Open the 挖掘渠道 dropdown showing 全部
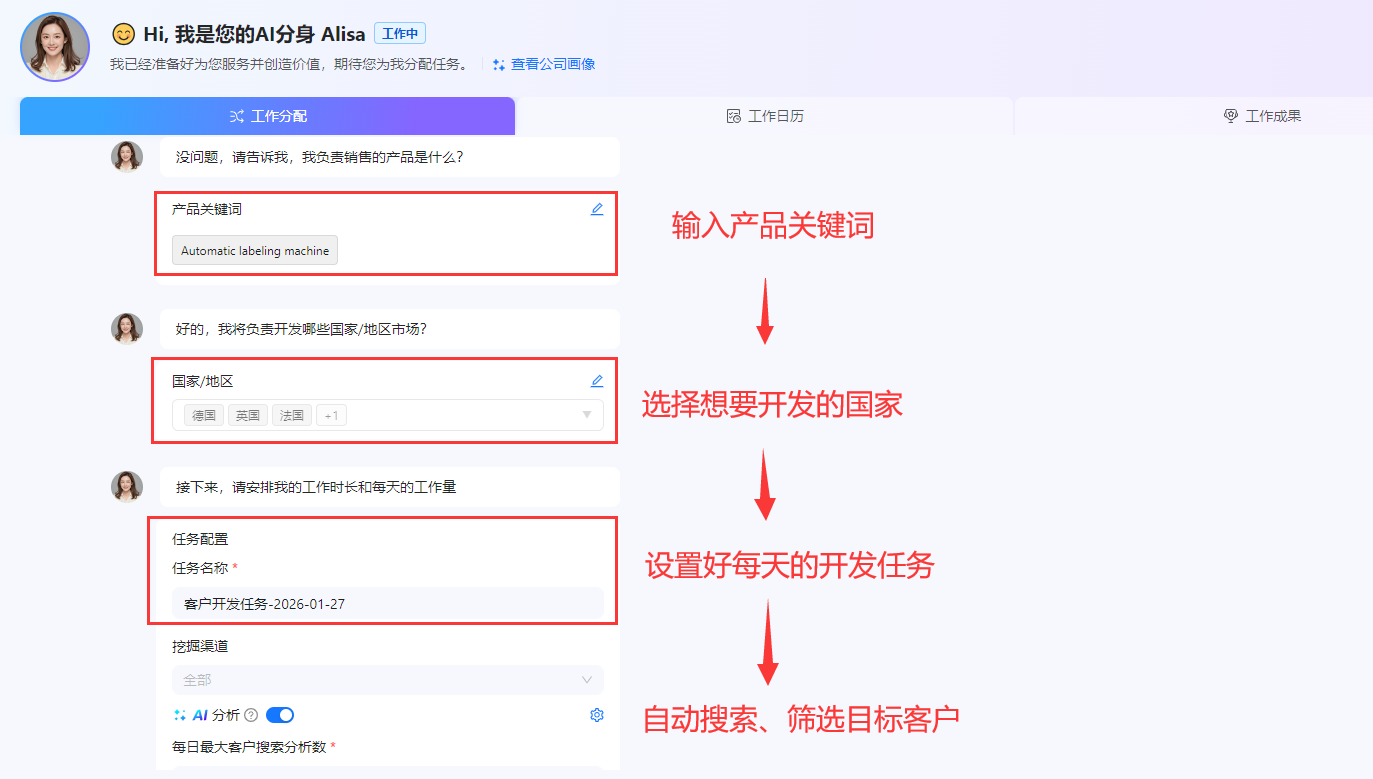The image size is (1373, 779). pos(387,680)
